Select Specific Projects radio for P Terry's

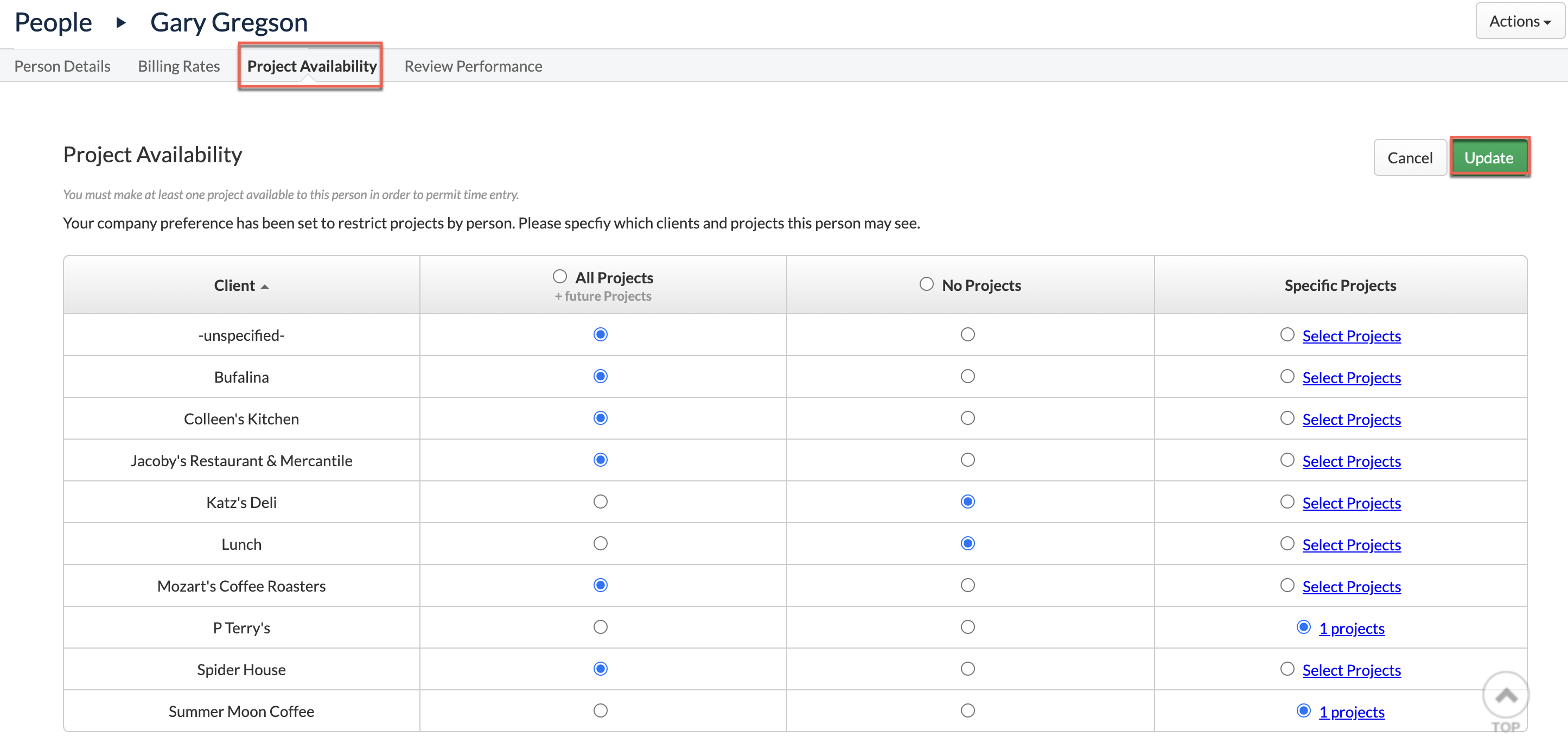tap(1303, 627)
